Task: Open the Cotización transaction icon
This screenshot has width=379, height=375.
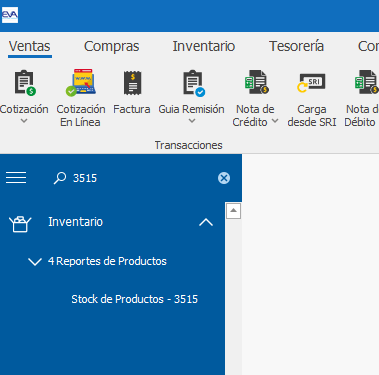Action: click(25, 82)
